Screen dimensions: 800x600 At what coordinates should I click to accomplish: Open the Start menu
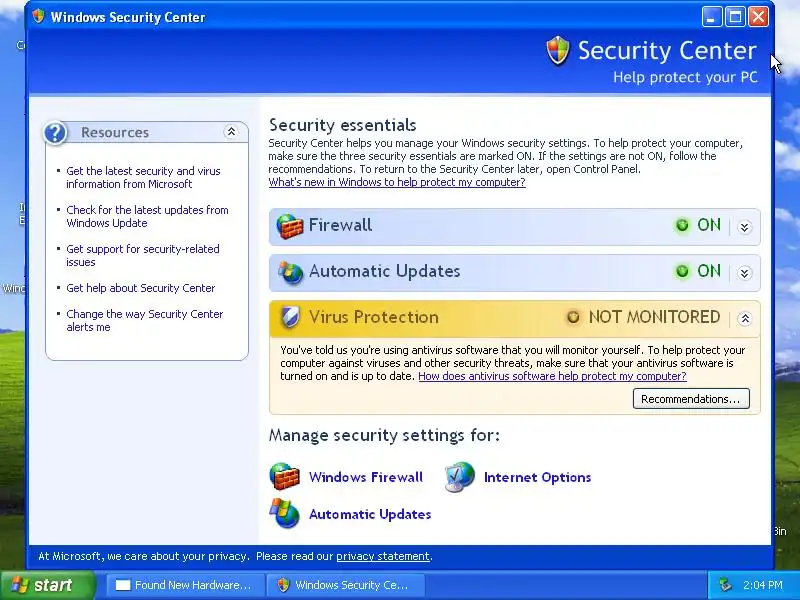[48, 585]
